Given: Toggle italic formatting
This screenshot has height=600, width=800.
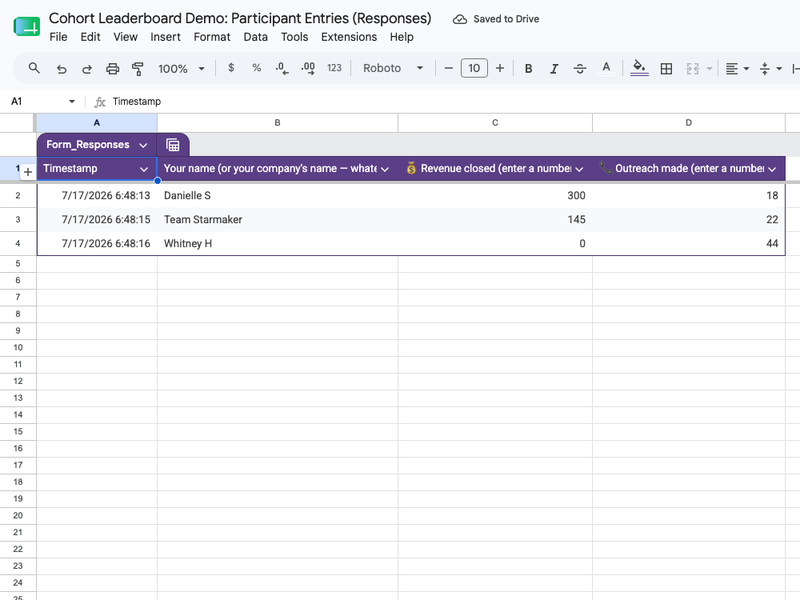Looking at the screenshot, I should pyautogui.click(x=554, y=68).
